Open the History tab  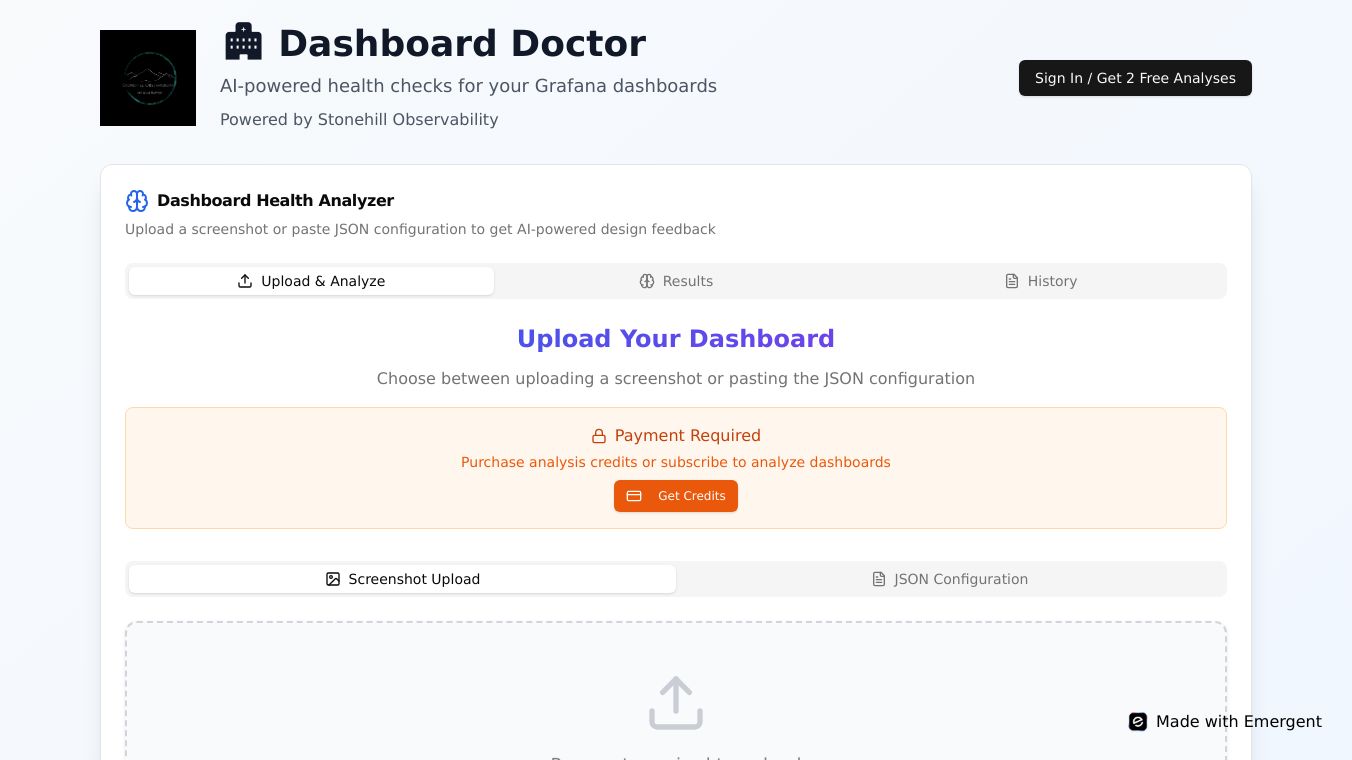point(1041,281)
